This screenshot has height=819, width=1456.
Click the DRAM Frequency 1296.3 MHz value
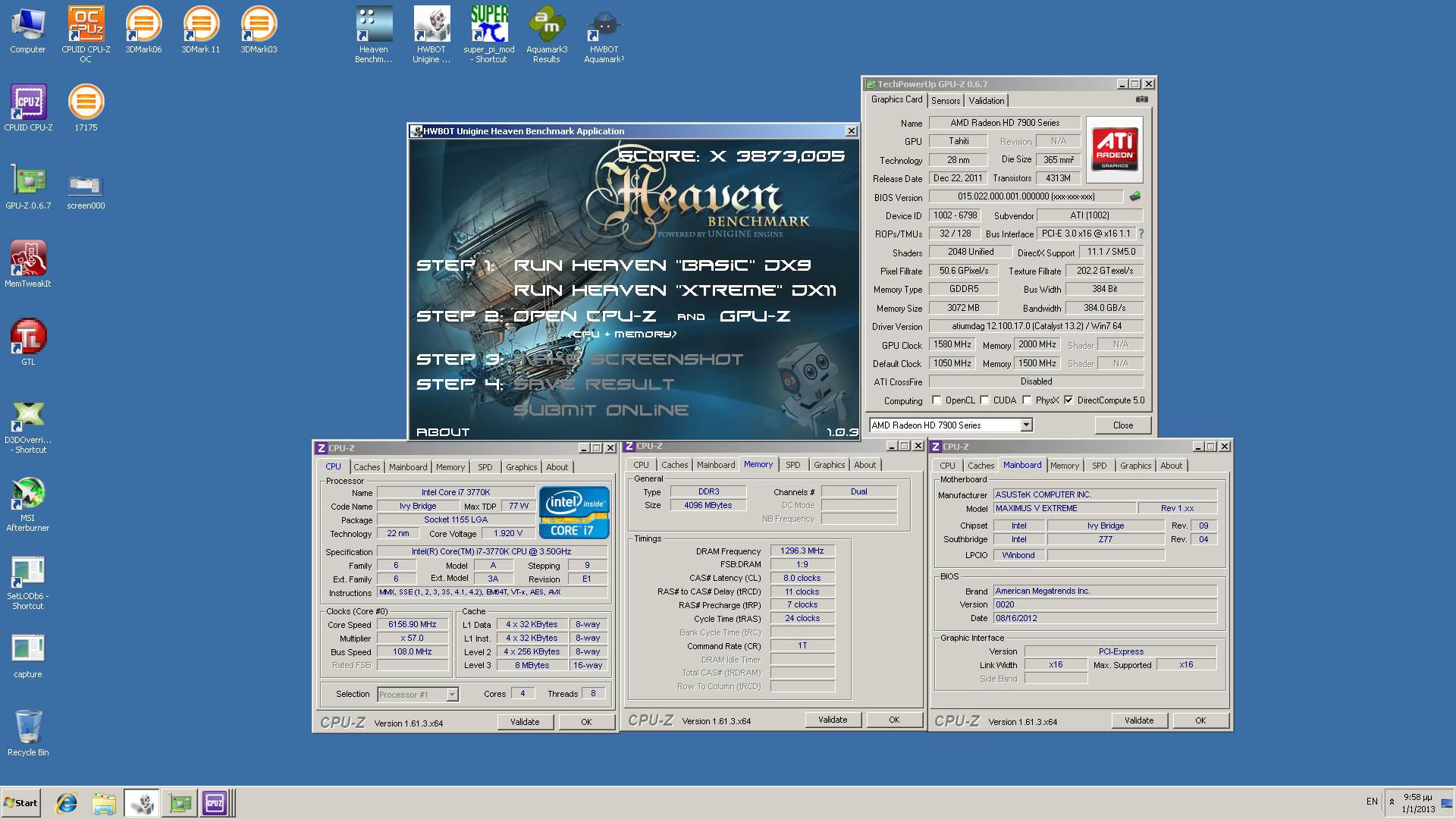(x=802, y=551)
